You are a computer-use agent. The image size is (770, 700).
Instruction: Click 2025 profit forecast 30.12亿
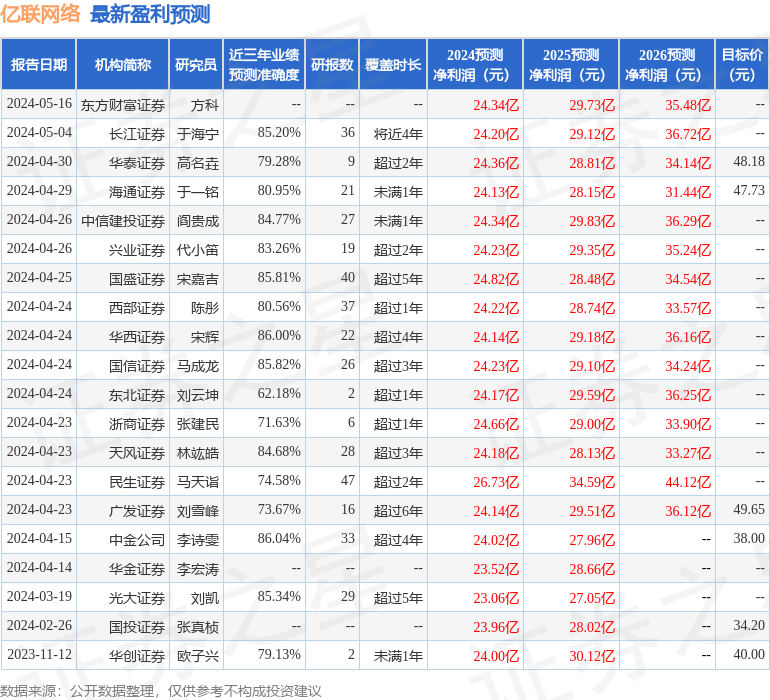[592, 656]
